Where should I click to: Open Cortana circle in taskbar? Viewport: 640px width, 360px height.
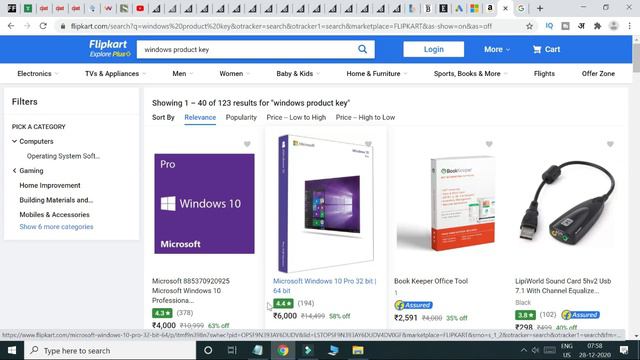point(208,350)
